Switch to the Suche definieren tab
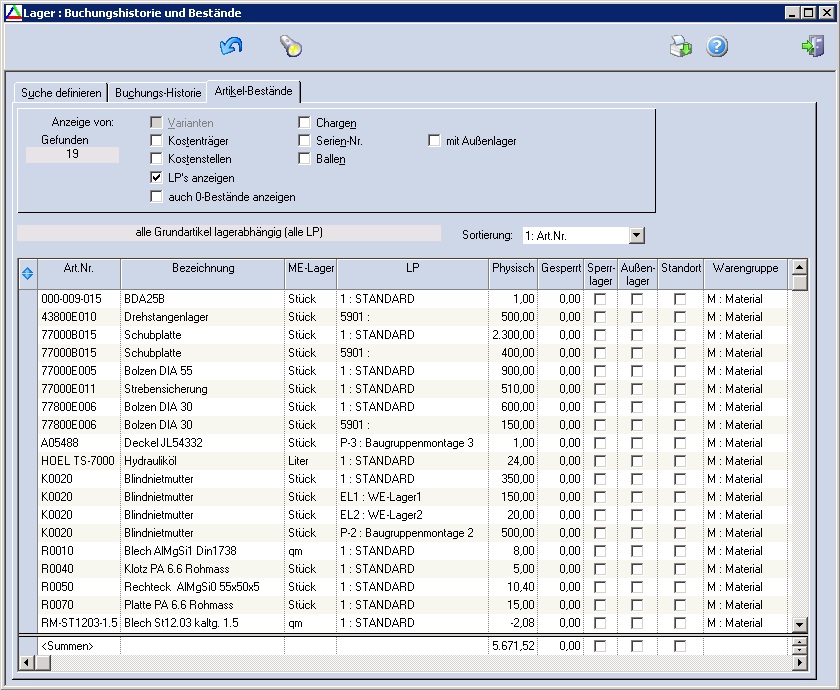Viewport: 840px width, 690px height. (61, 93)
